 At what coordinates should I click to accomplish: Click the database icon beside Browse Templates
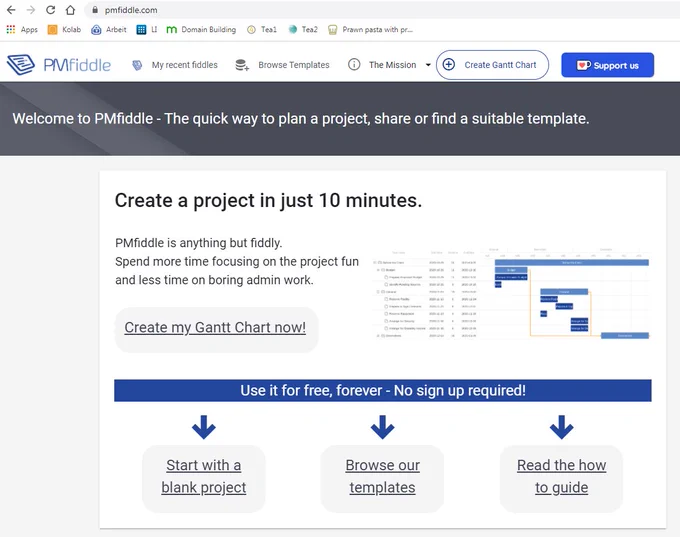(x=242, y=65)
